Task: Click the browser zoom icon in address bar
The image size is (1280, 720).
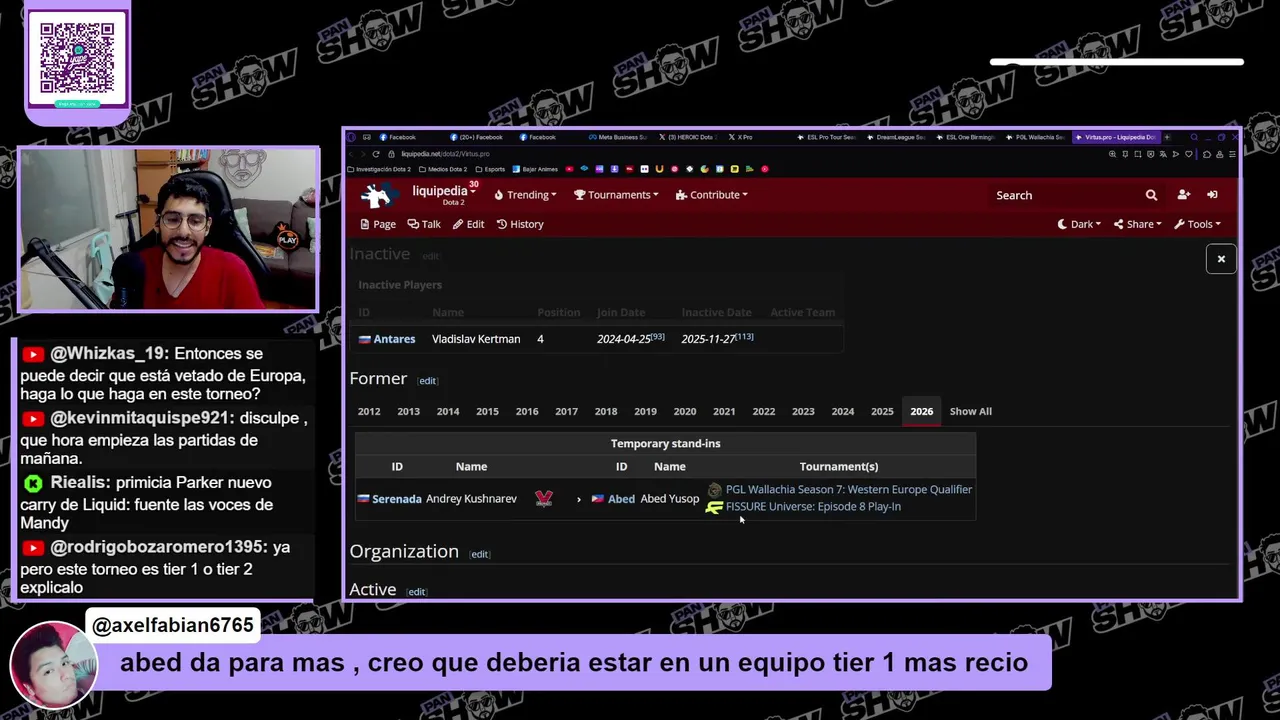Action: pyautogui.click(x=1113, y=154)
